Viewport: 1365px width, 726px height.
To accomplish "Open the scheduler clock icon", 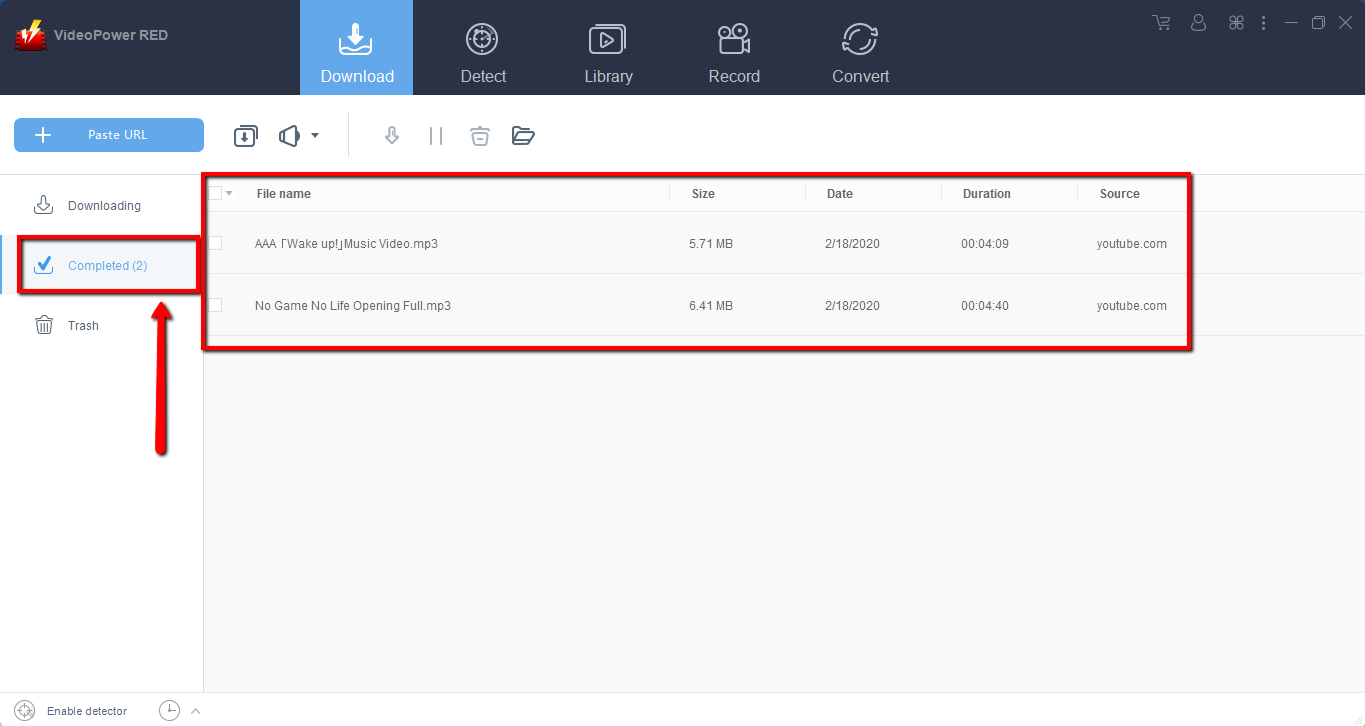I will pyautogui.click(x=170, y=711).
